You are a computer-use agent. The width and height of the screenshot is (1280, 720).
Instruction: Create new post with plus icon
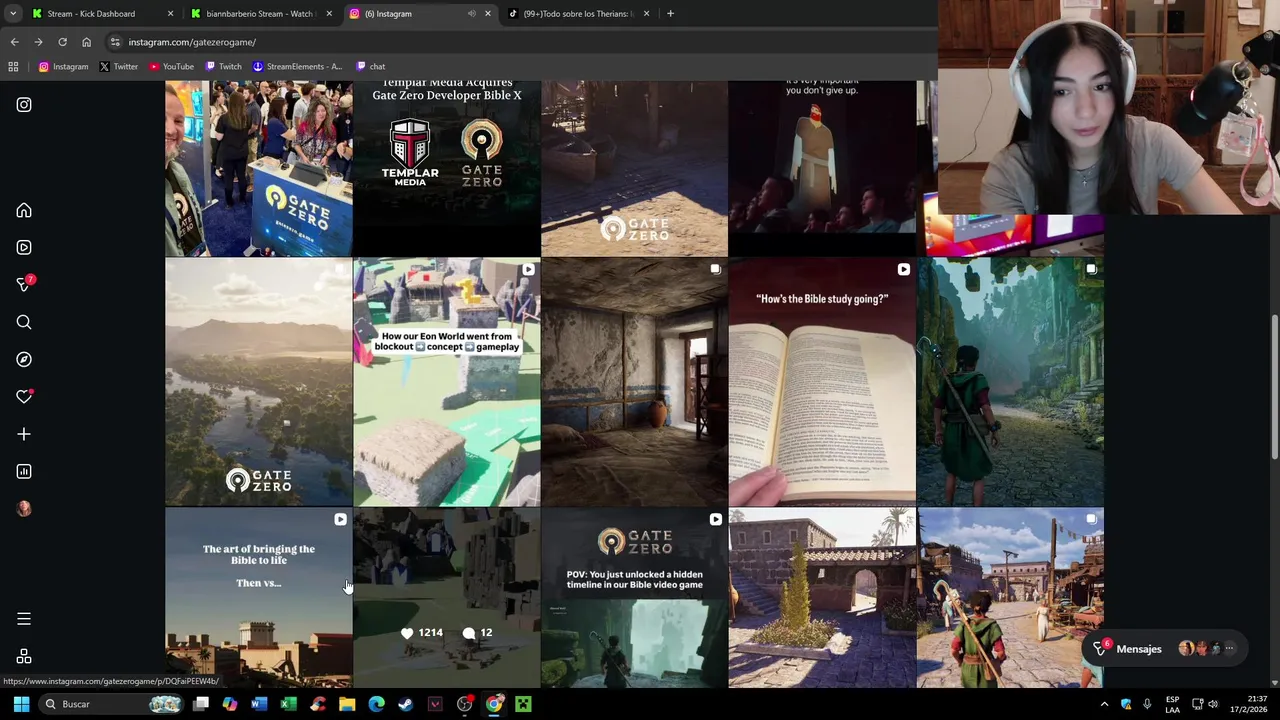pyautogui.click(x=24, y=434)
